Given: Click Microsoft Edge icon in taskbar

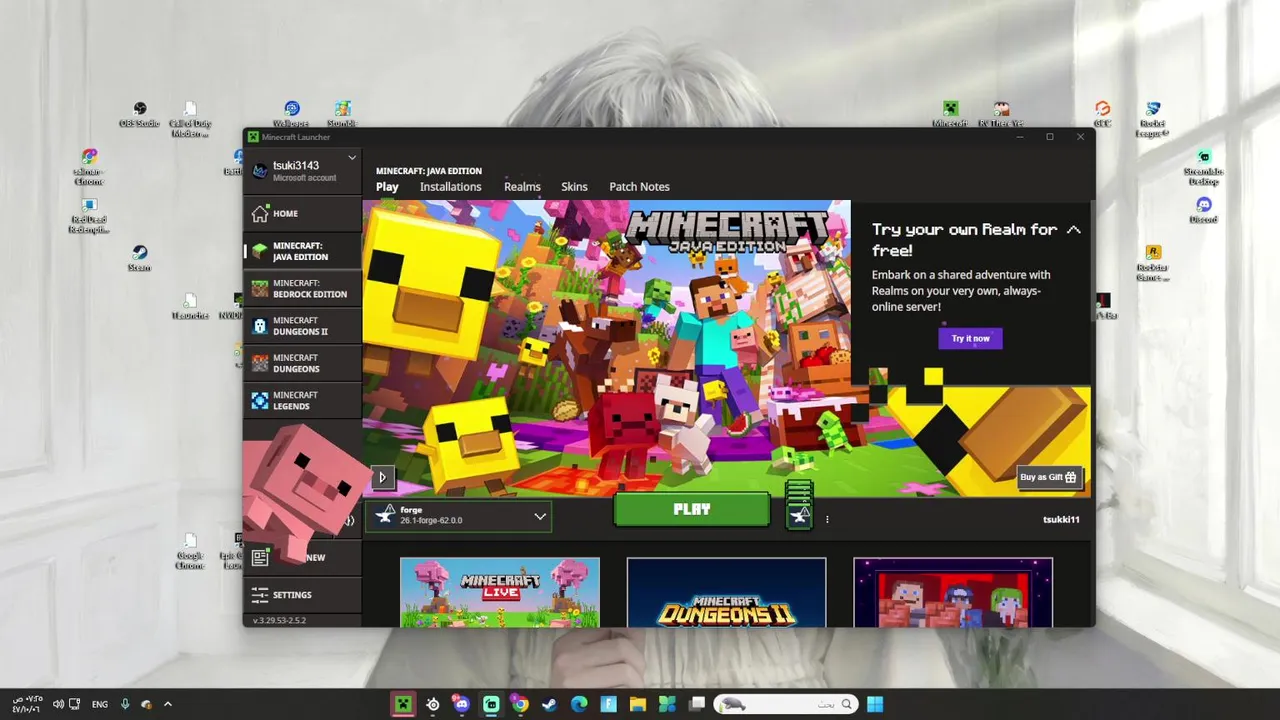Looking at the screenshot, I should [579, 704].
